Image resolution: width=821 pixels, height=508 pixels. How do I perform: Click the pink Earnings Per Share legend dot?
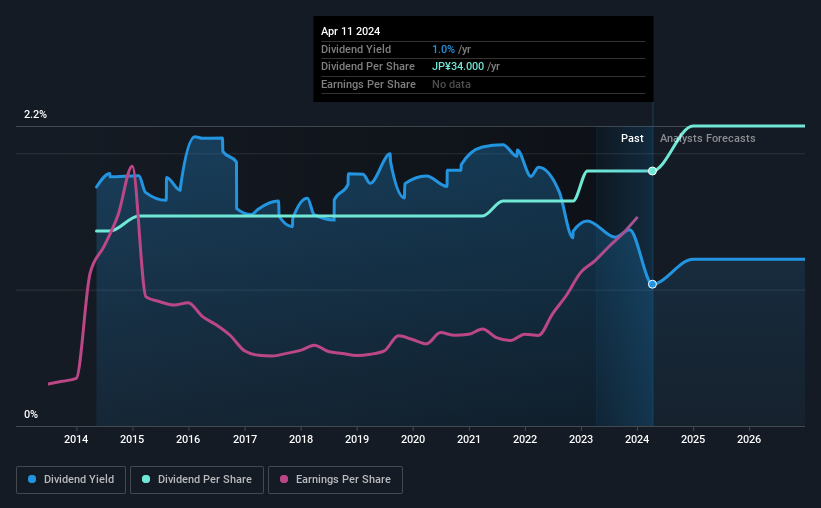click(284, 479)
